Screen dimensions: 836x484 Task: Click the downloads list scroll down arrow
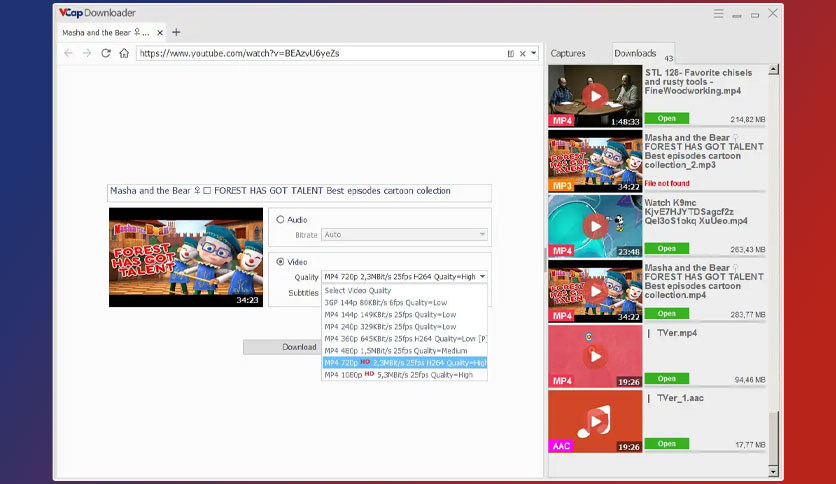coord(774,472)
